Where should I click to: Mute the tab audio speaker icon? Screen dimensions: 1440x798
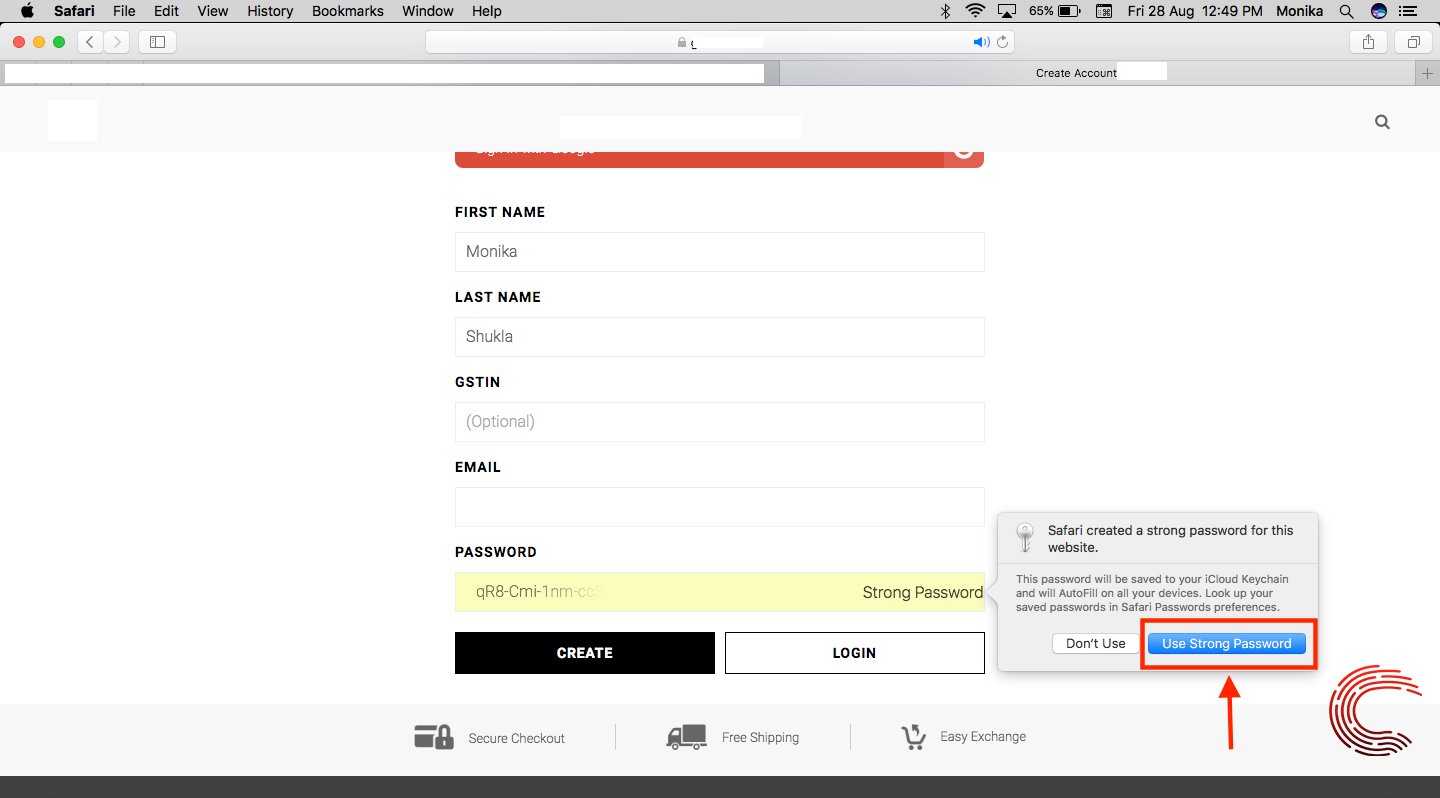(x=981, y=42)
